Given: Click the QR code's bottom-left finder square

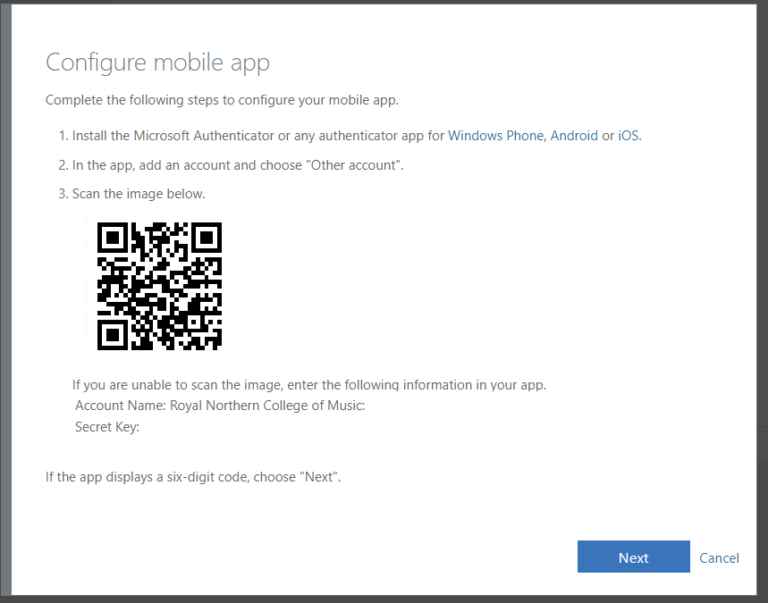Looking at the screenshot, I should (111, 334).
